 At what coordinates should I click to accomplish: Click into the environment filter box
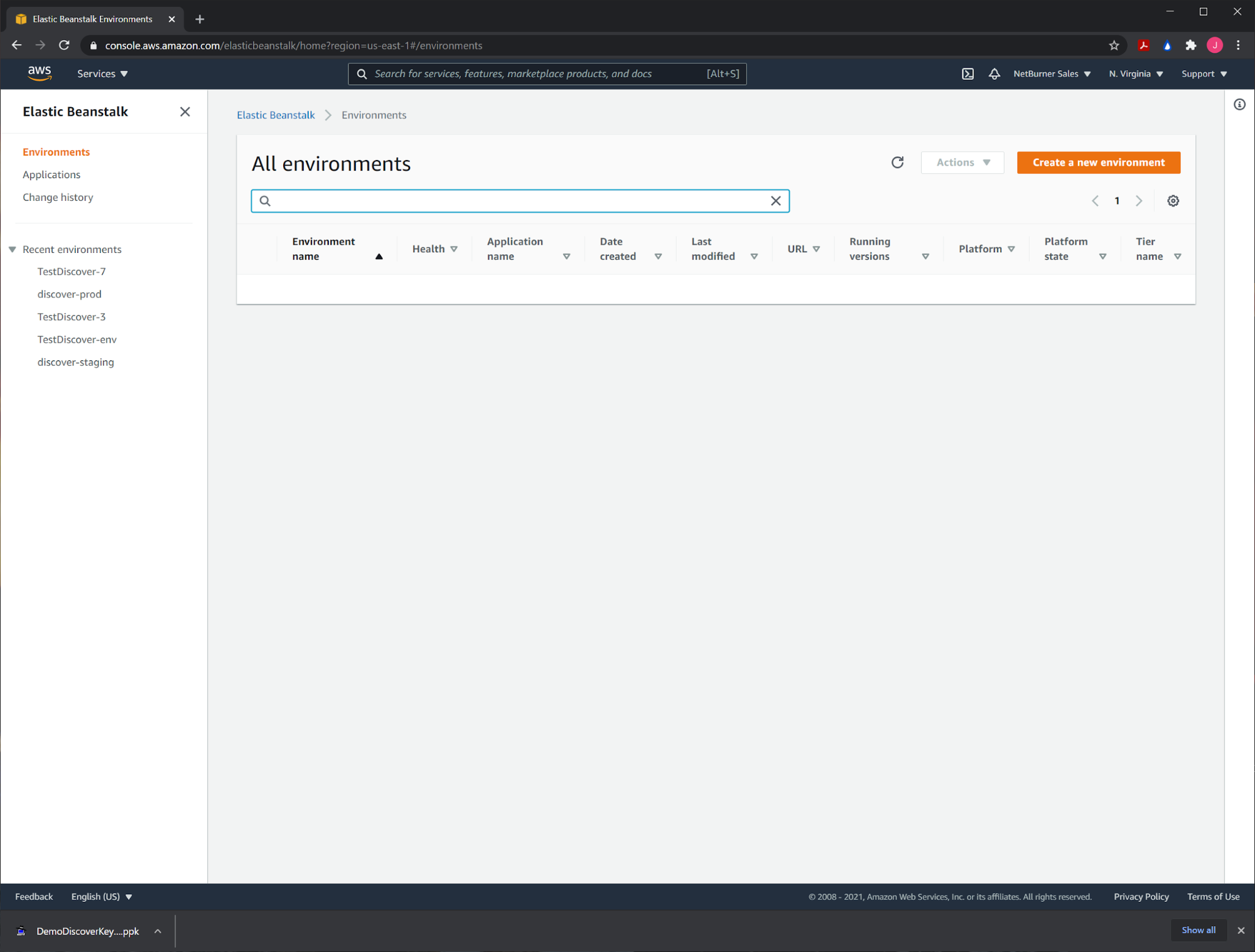(x=515, y=201)
